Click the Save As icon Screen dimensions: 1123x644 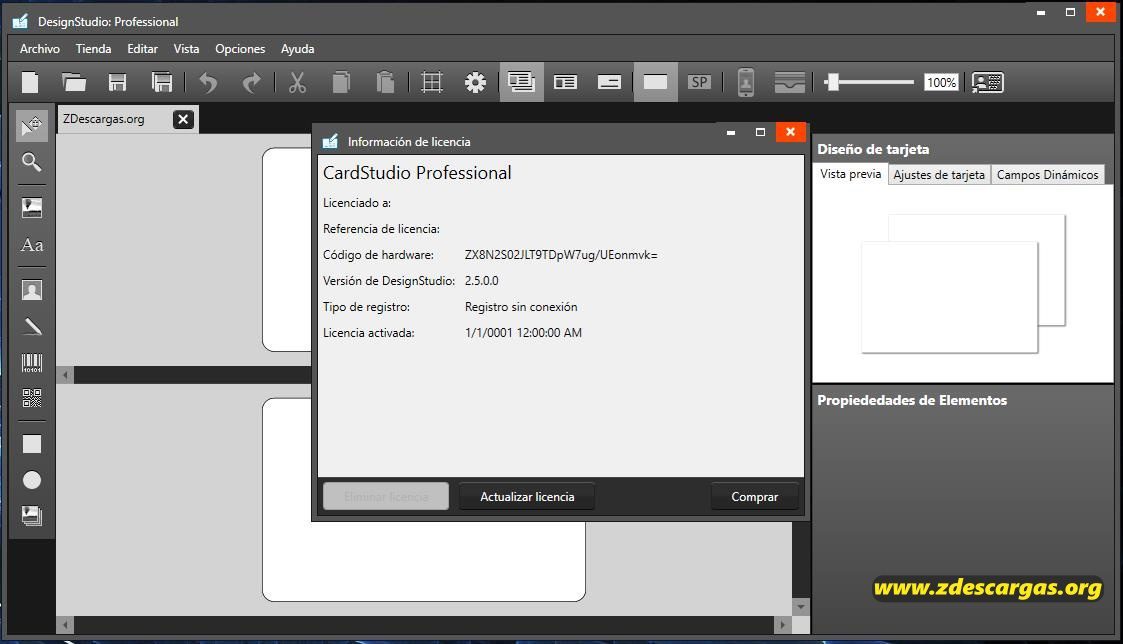(162, 82)
